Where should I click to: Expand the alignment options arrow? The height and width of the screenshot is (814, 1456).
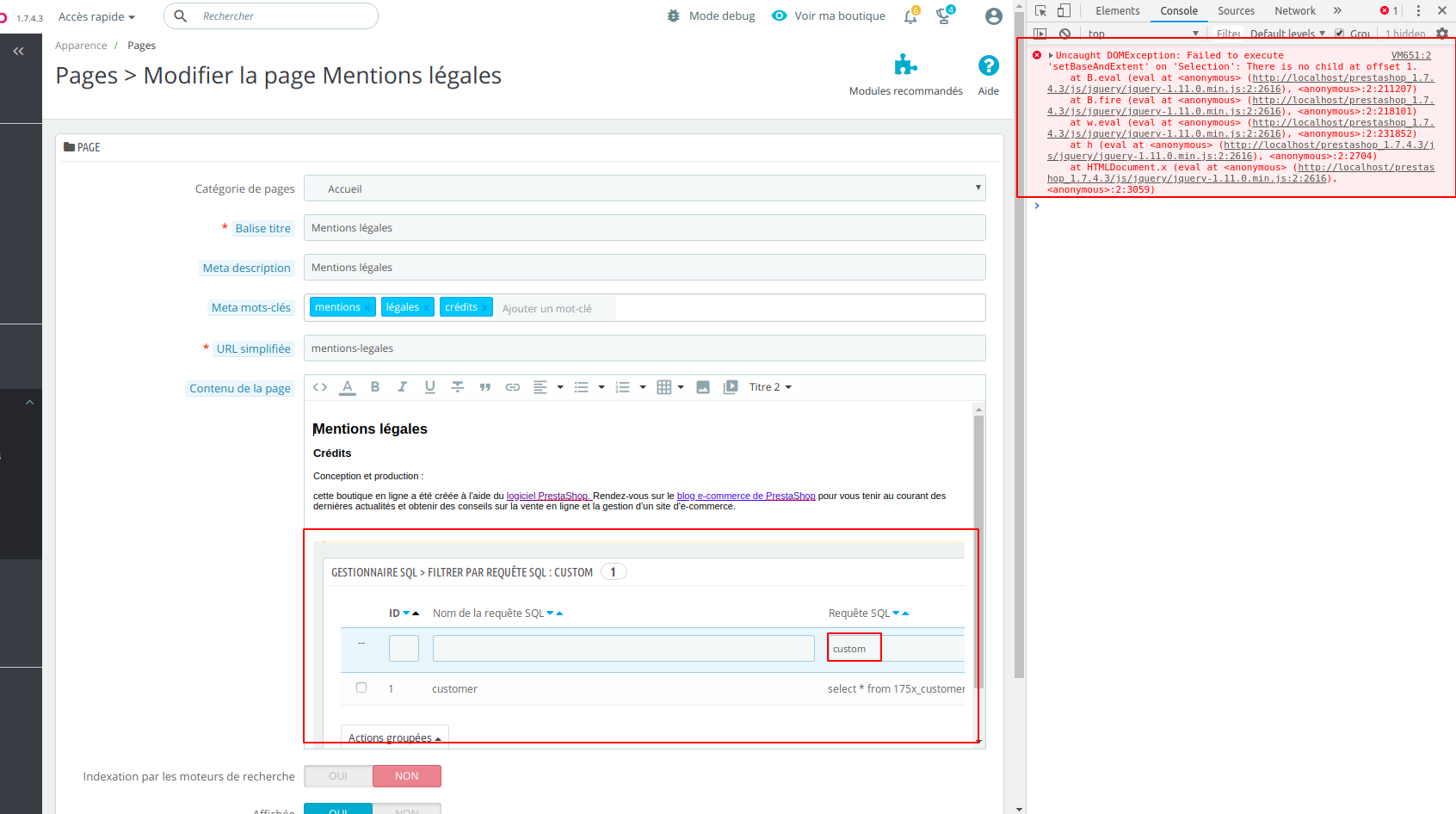point(560,387)
